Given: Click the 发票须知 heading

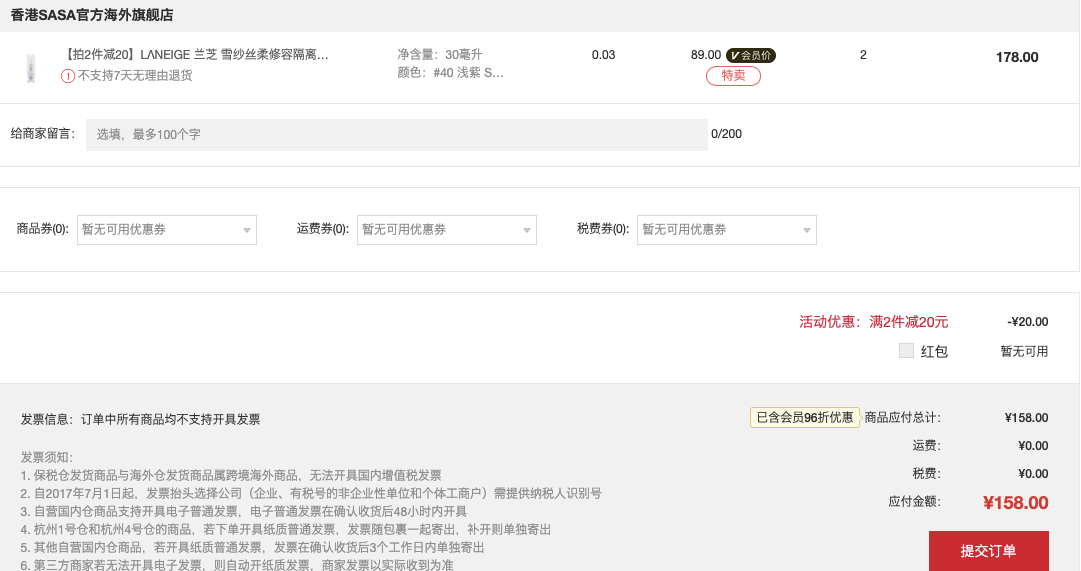Looking at the screenshot, I should click(x=47, y=457).
